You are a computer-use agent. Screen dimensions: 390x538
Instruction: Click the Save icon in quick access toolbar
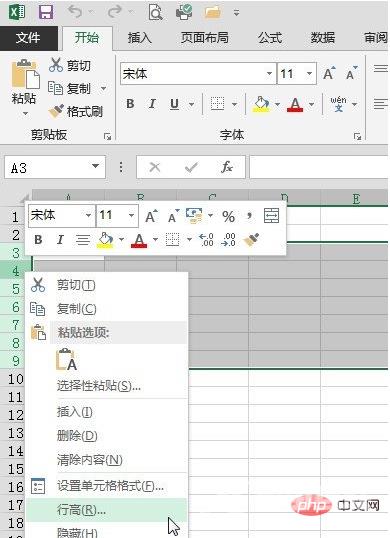click(46, 12)
